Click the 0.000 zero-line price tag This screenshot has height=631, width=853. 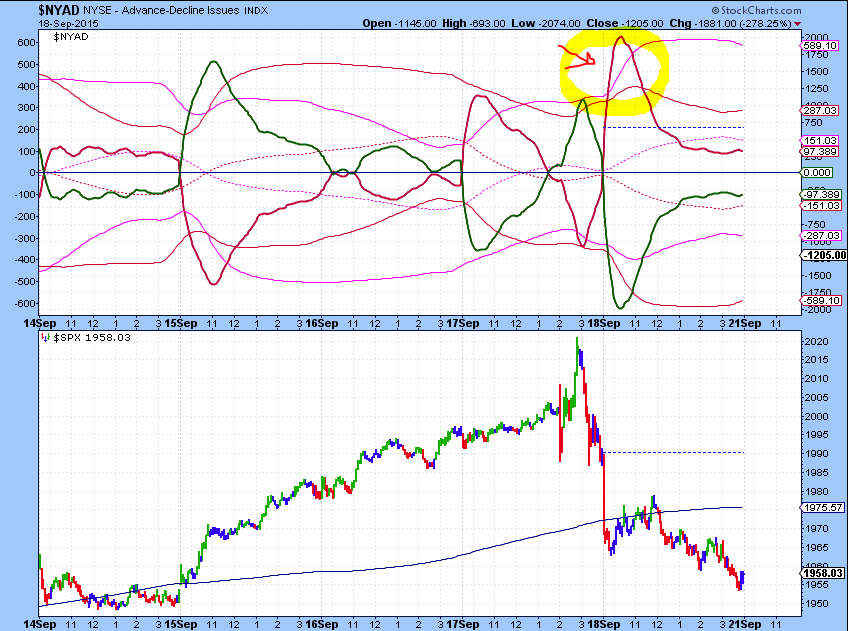coord(818,172)
